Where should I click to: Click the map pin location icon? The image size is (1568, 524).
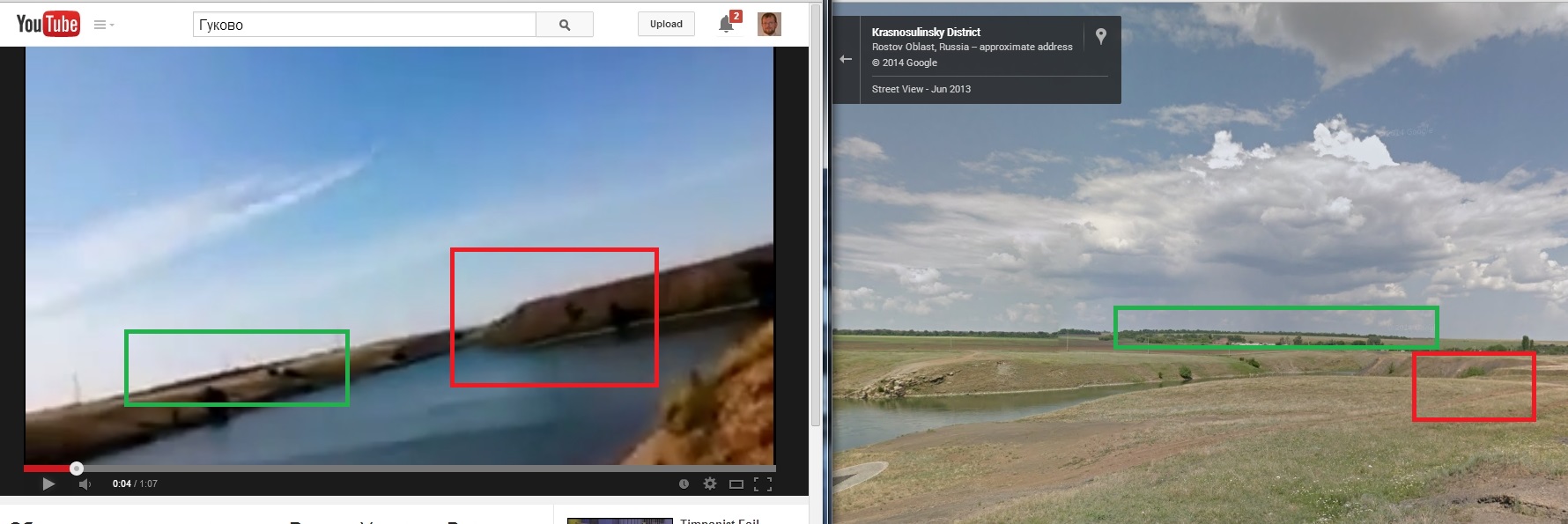(x=1100, y=36)
